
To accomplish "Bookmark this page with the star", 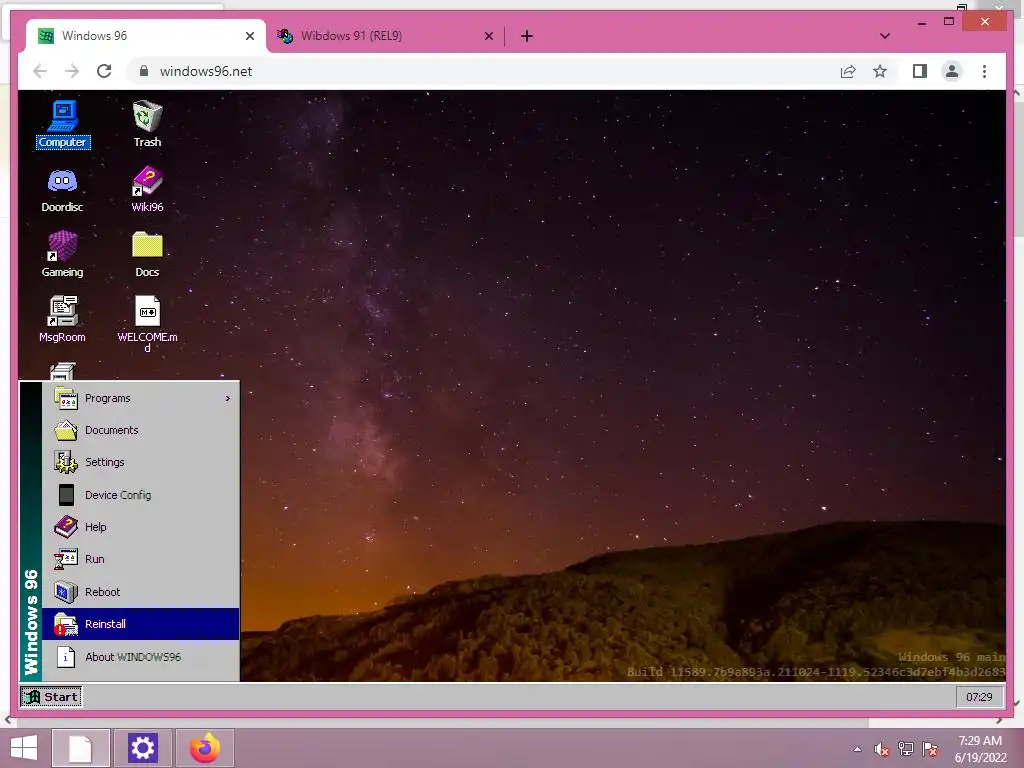I will pyautogui.click(x=880, y=71).
